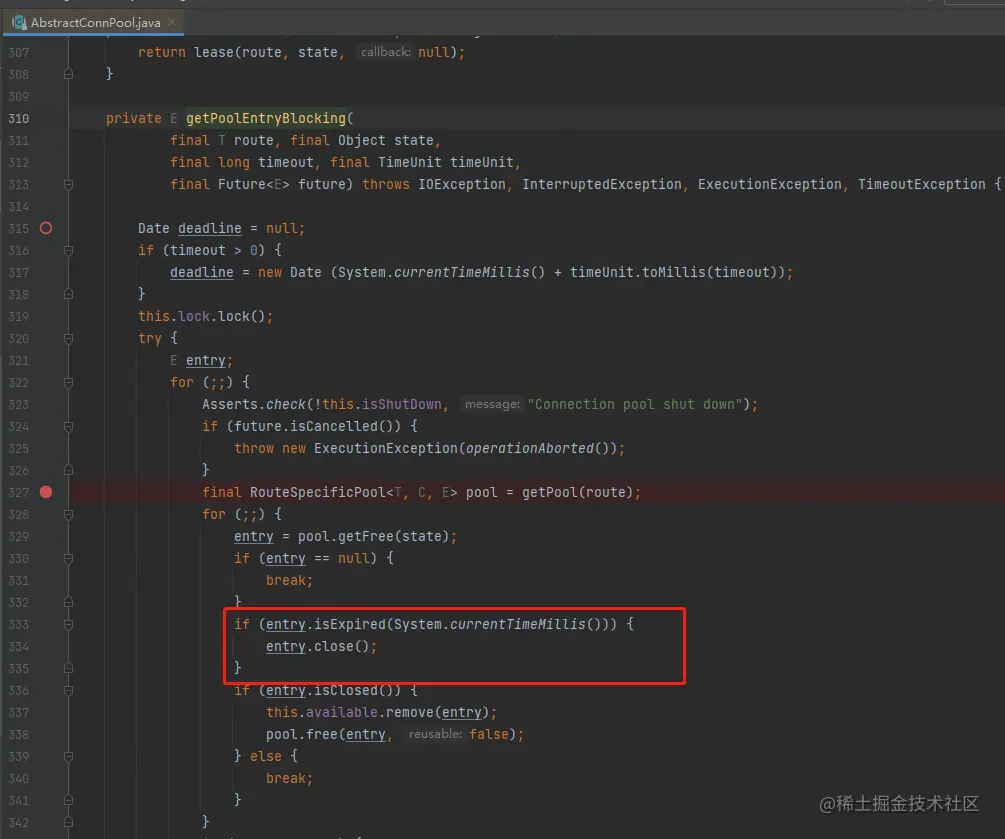Collapse the try block at line 320
The image size is (1005, 839).
(x=69, y=338)
